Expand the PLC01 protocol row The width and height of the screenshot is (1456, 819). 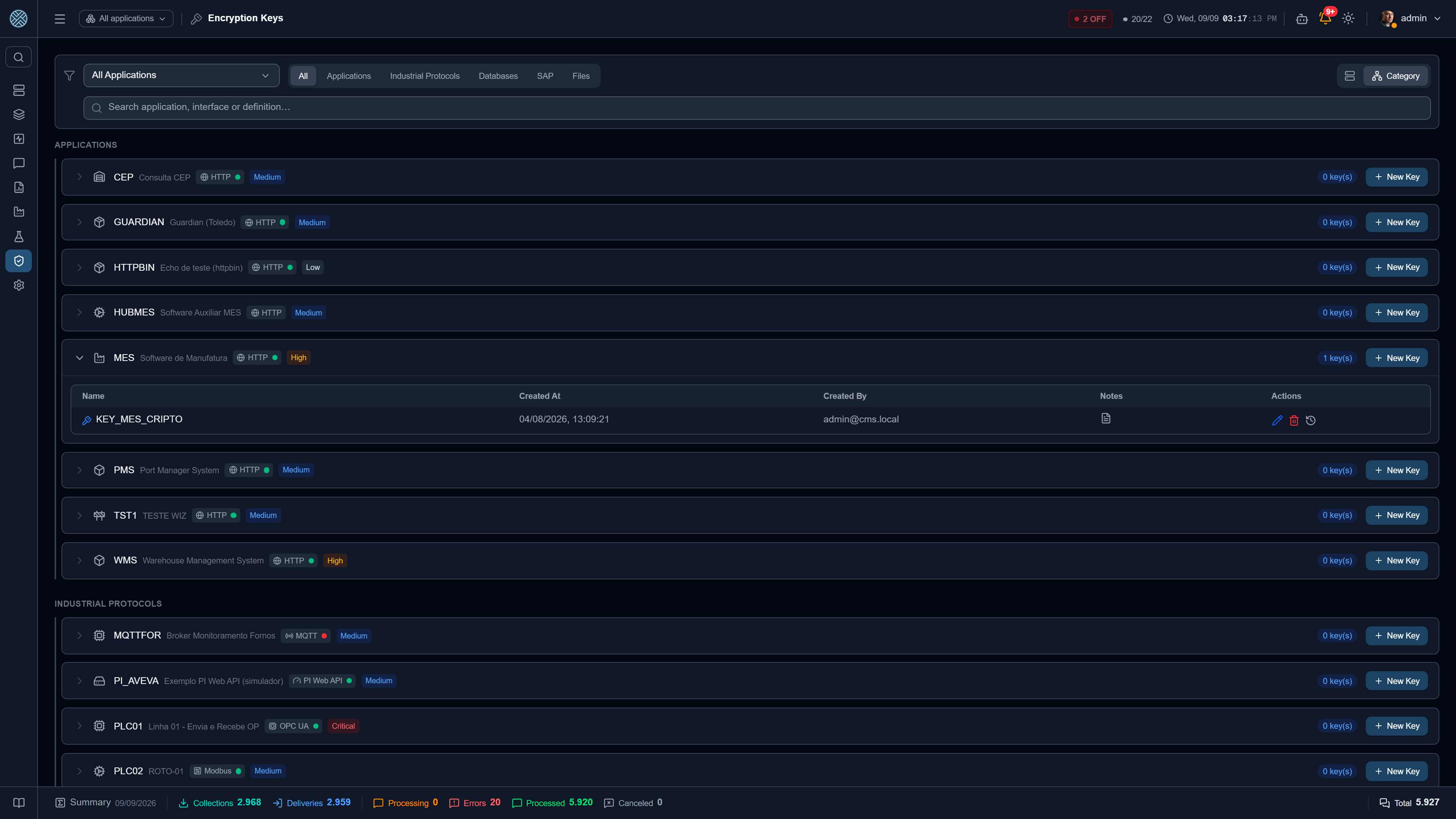coord(80,726)
